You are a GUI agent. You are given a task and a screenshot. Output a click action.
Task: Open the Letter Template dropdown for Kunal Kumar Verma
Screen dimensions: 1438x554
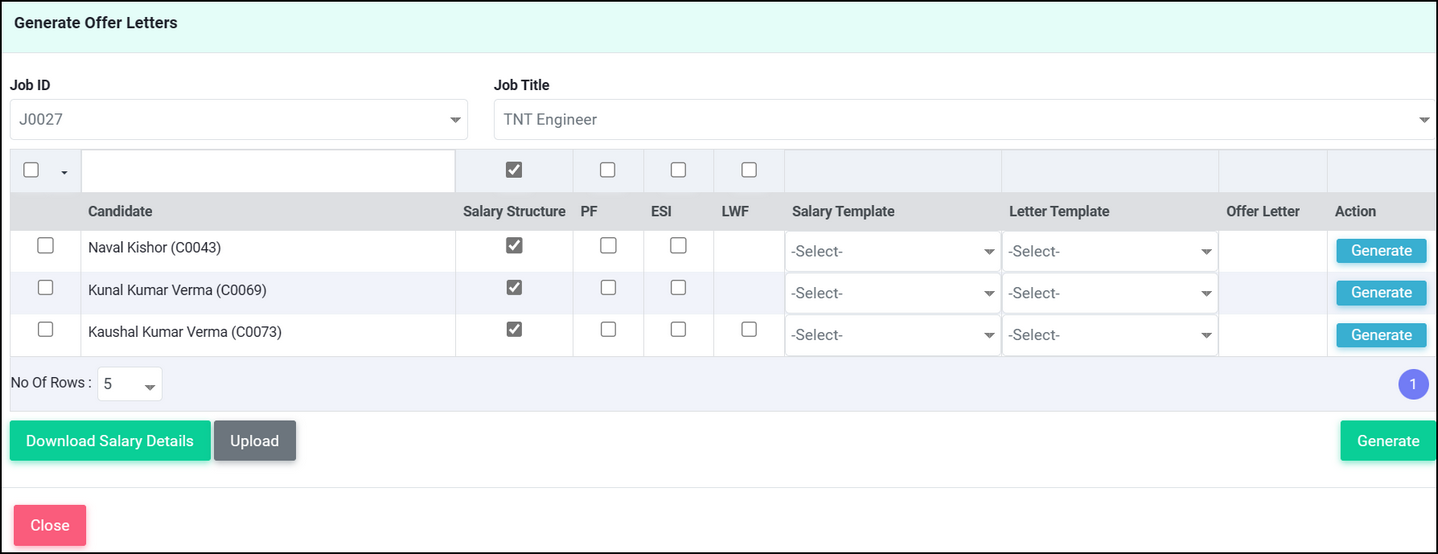pyautogui.click(x=1110, y=294)
